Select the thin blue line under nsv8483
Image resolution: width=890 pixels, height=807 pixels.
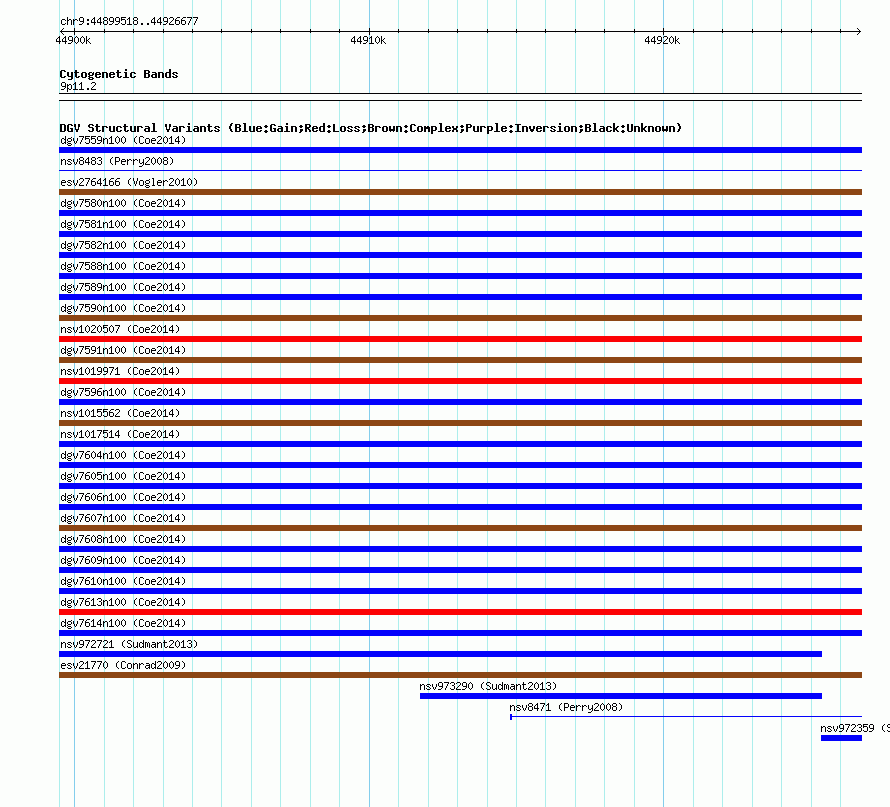click(460, 170)
